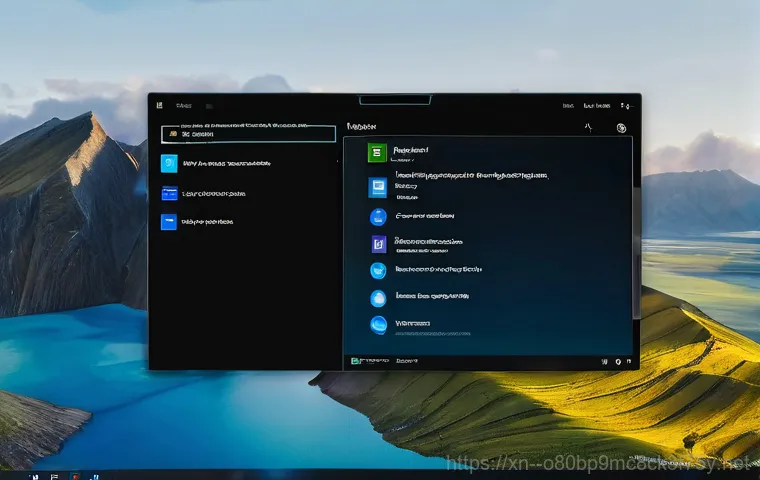Click the pulse-shaped icon in right panel header
Image resolution: width=760 pixels, height=480 pixels.
(x=588, y=127)
